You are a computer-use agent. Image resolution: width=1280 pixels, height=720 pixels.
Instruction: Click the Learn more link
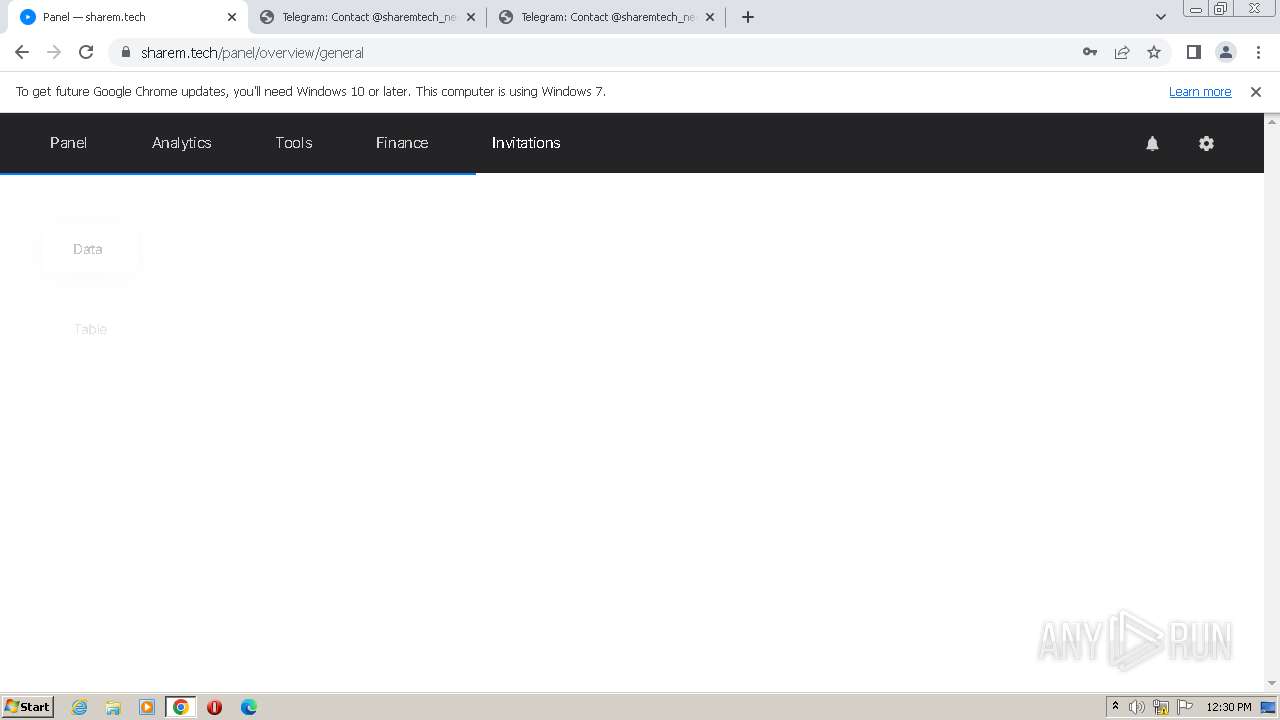tap(1200, 91)
